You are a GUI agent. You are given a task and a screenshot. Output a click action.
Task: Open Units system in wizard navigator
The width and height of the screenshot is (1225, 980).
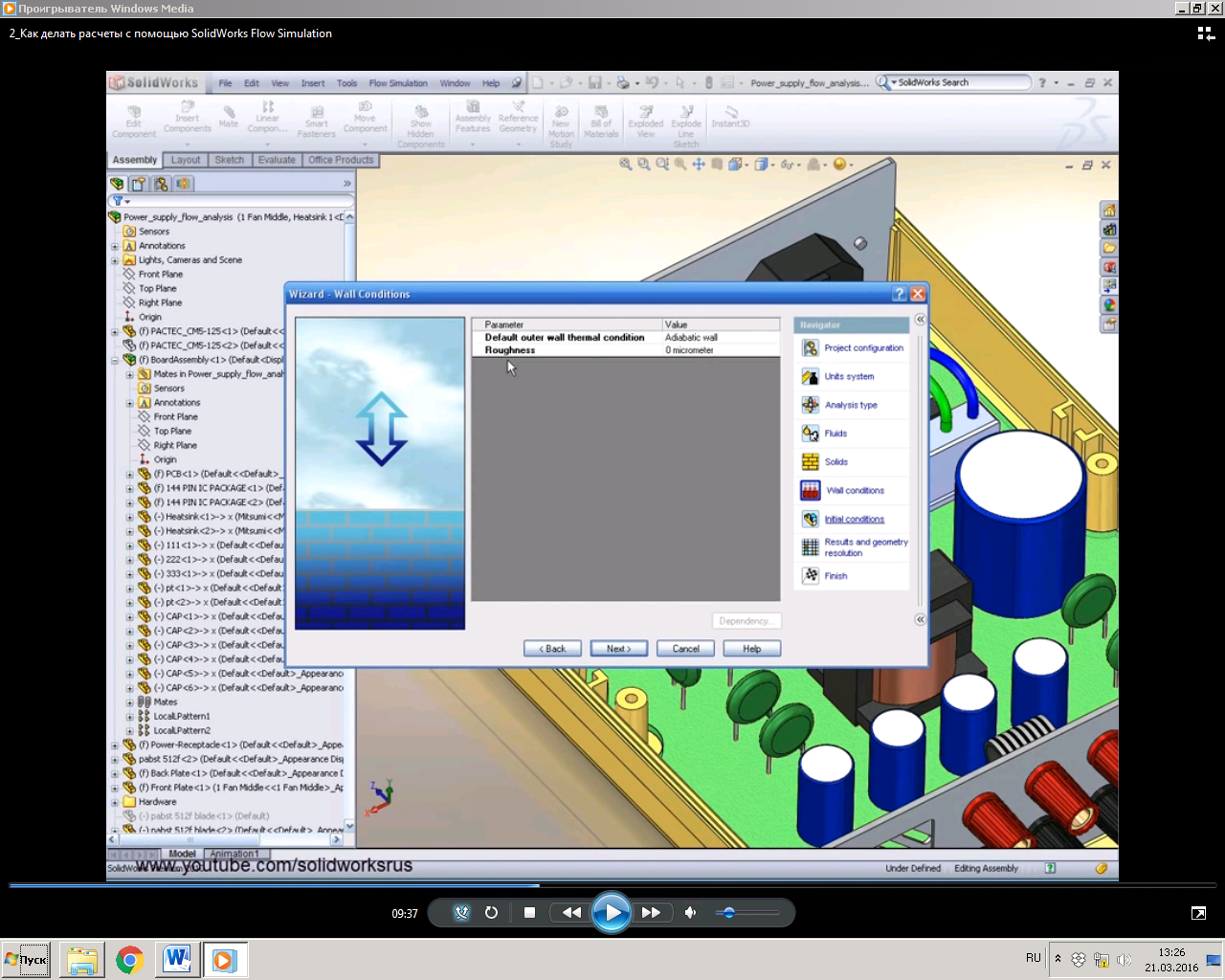pos(837,377)
